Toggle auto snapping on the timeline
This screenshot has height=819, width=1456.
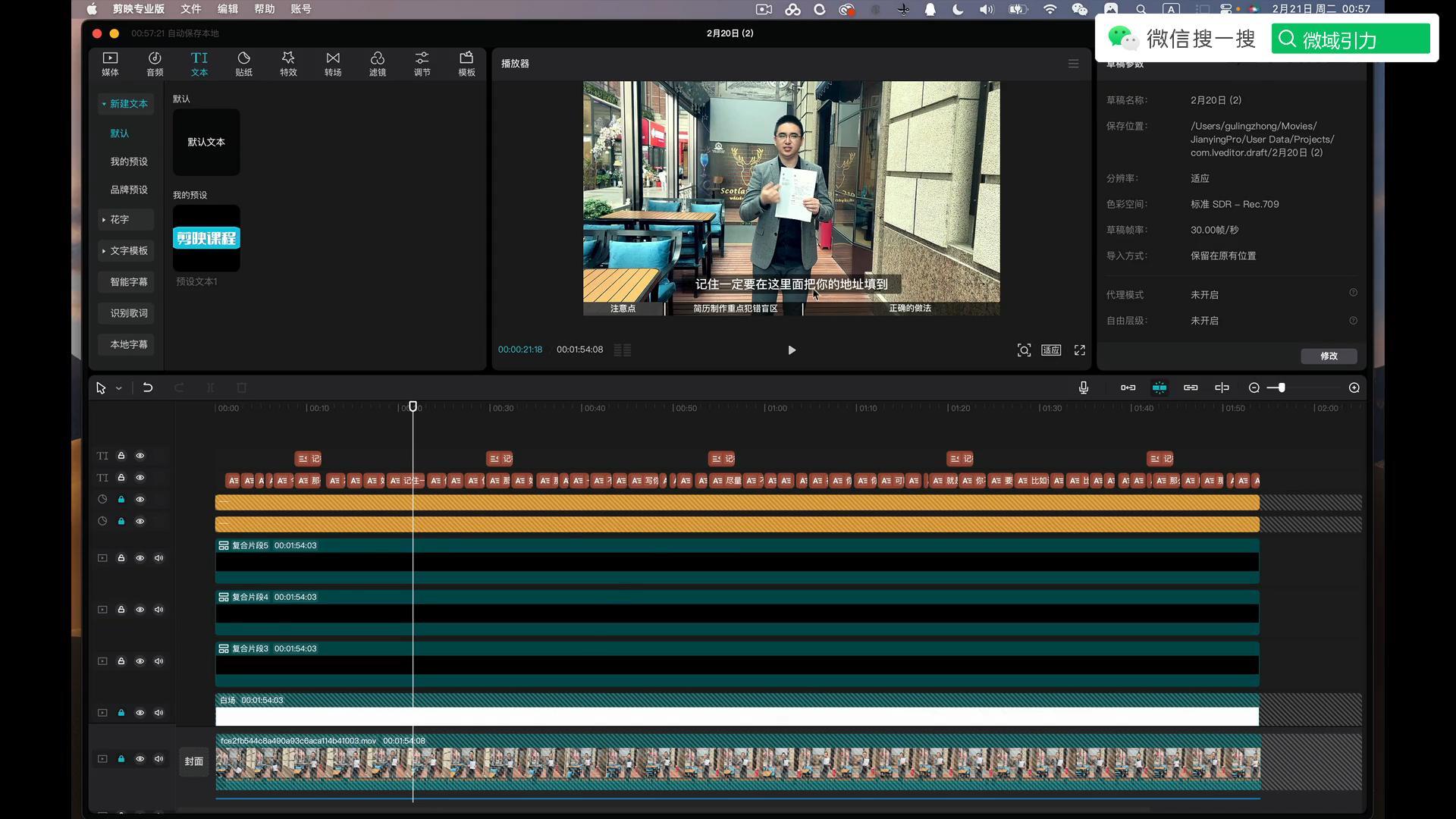pyautogui.click(x=1159, y=388)
